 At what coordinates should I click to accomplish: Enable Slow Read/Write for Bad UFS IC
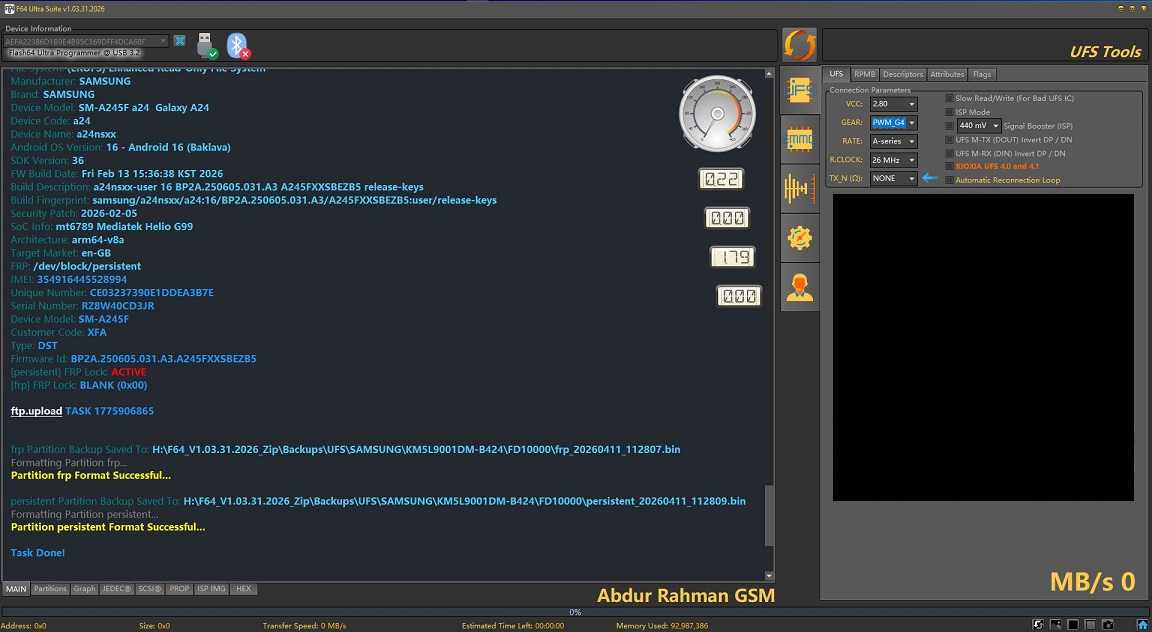pos(949,98)
